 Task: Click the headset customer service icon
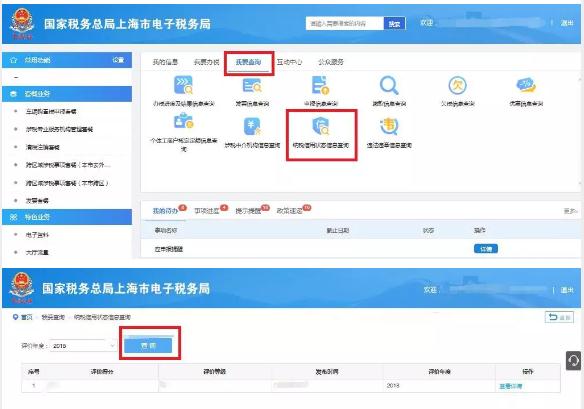pyautogui.click(x=573, y=361)
